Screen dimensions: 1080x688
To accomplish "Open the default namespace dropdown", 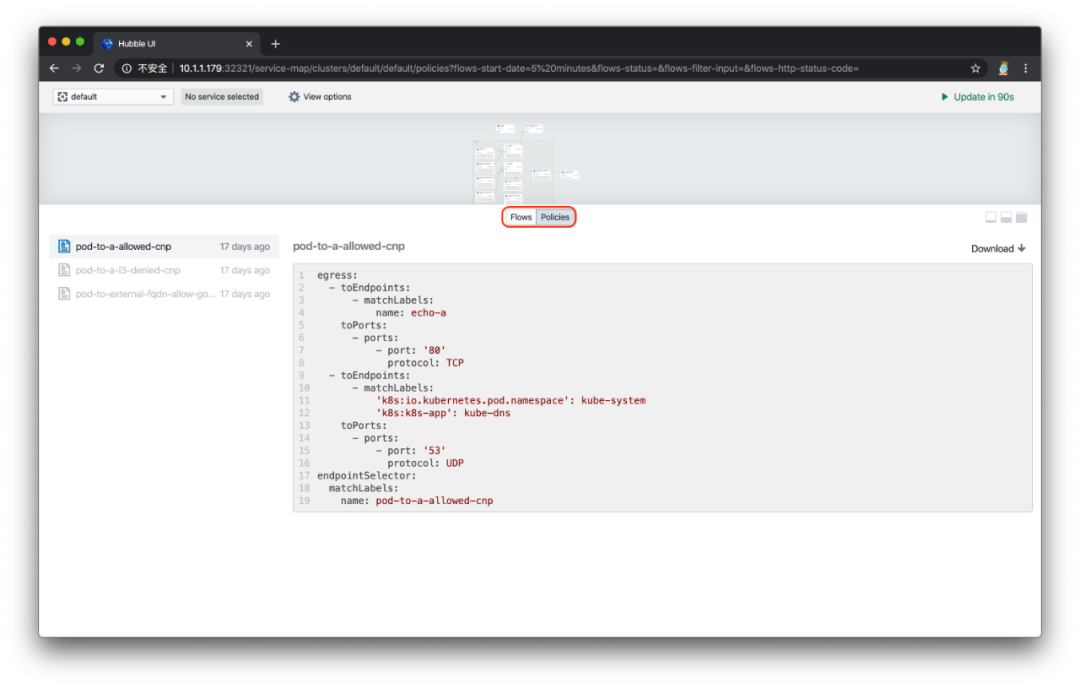I will (113, 97).
